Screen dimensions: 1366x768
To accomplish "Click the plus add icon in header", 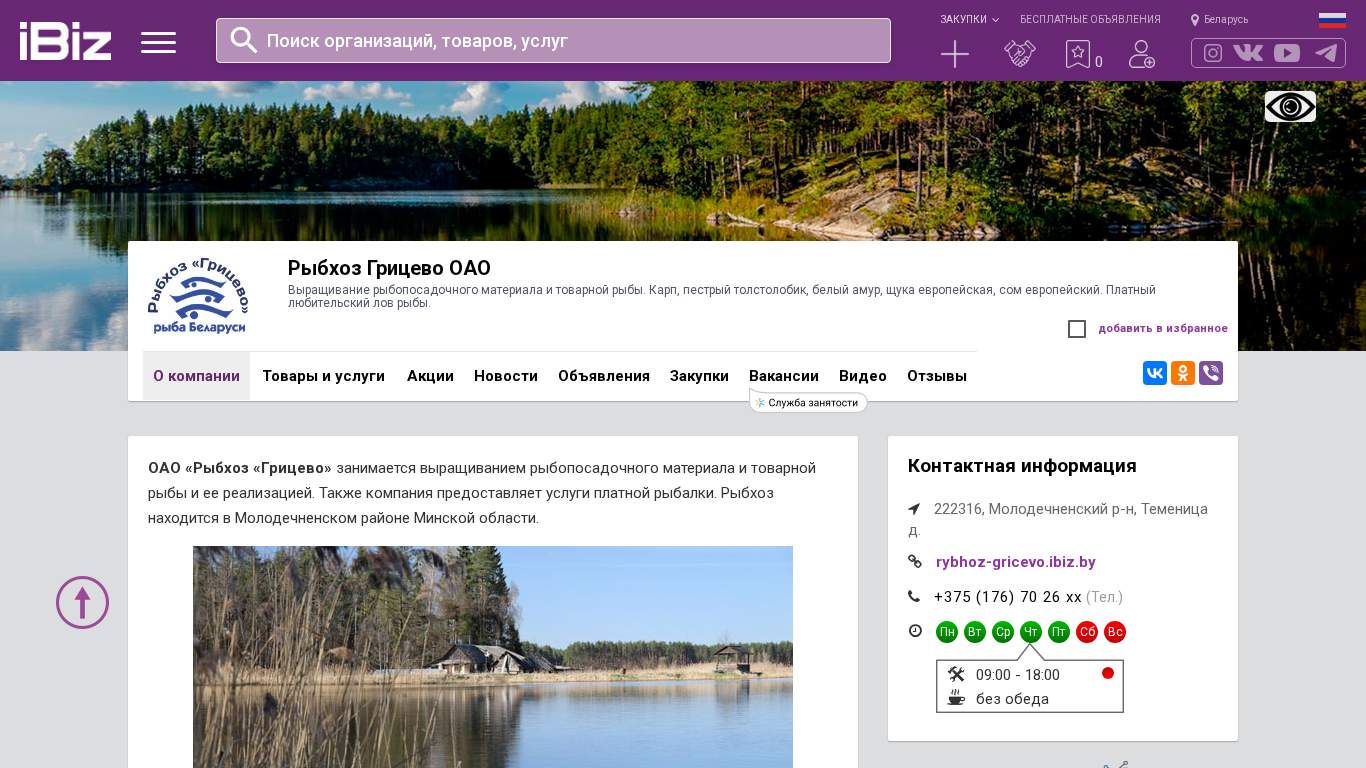I will click(955, 54).
